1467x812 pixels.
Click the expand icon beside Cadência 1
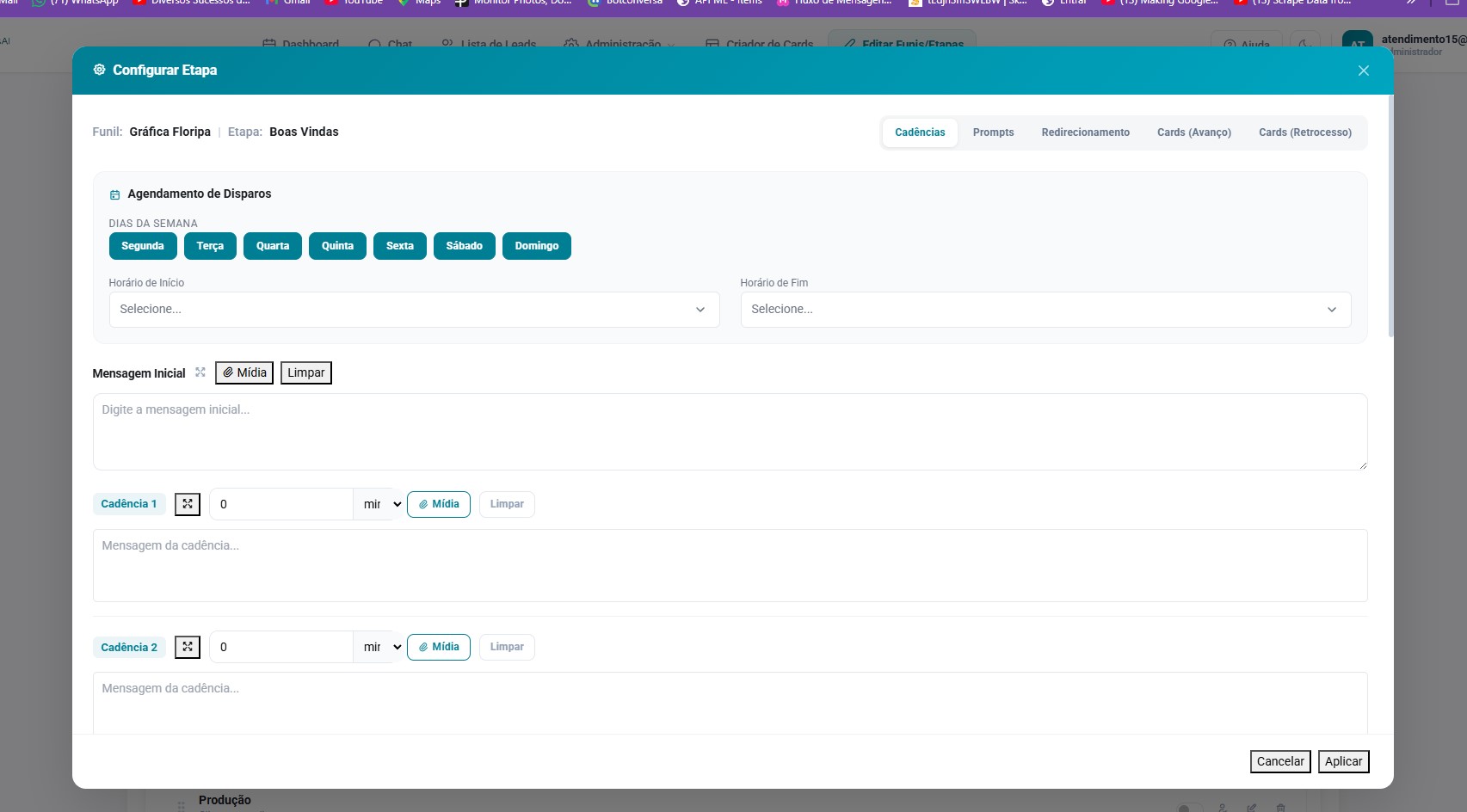(x=188, y=504)
